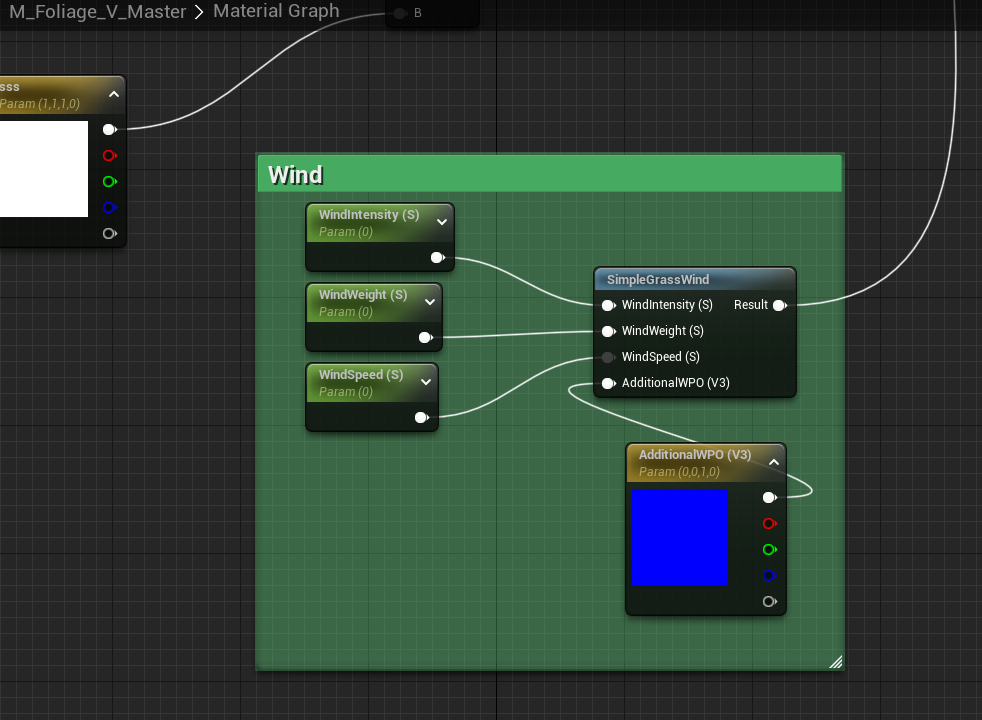Click the green channel output pin of AdditionalWPO node
This screenshot has width=982, height=720.
pos(769,549)
